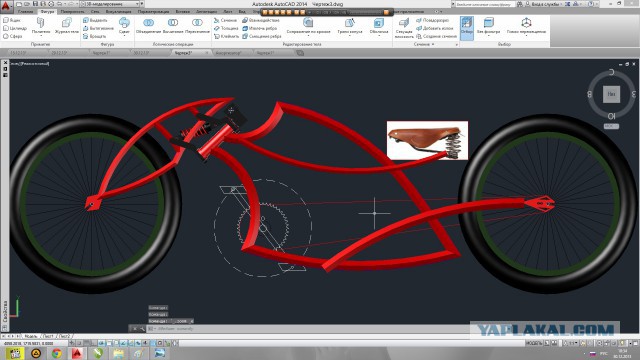Open the Визуализация ribbon tab
The height and width of the screenshot is (360, 640).
pyautogui.click(x=118, y=12)
